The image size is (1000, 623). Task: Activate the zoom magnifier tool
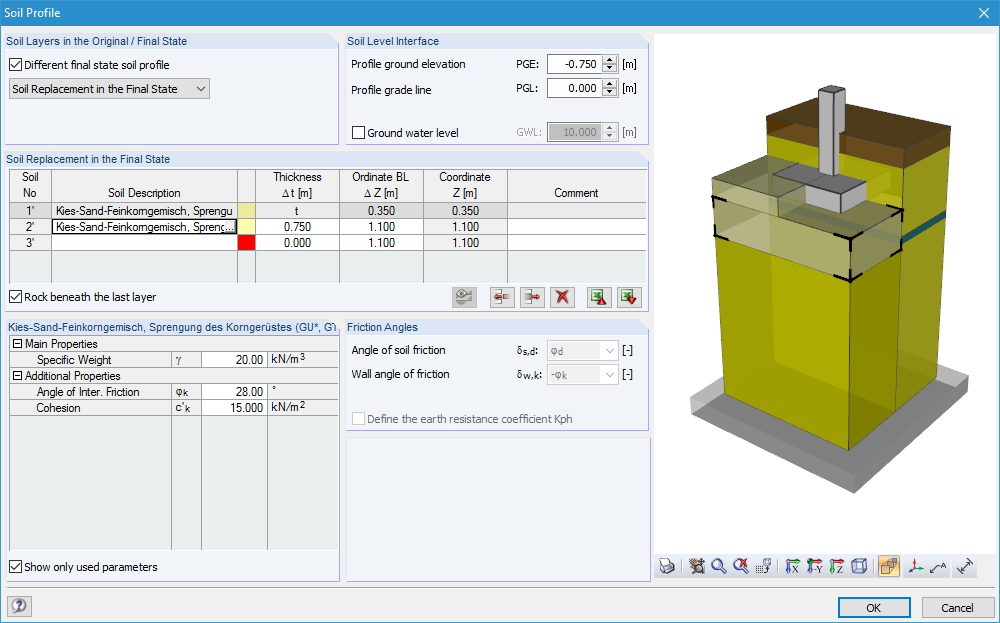pyautogui.click(x=719, y=566)
